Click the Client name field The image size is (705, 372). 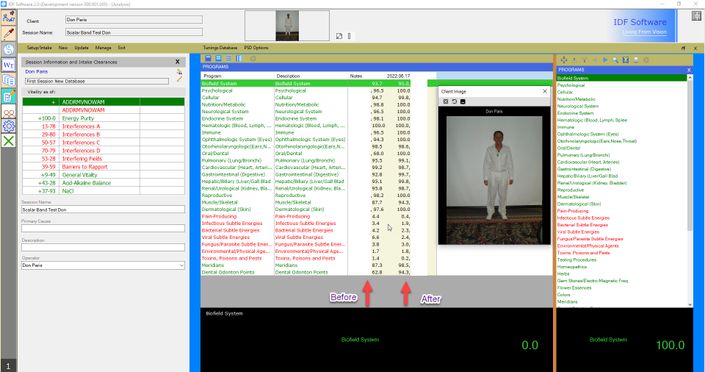[134, 20]
